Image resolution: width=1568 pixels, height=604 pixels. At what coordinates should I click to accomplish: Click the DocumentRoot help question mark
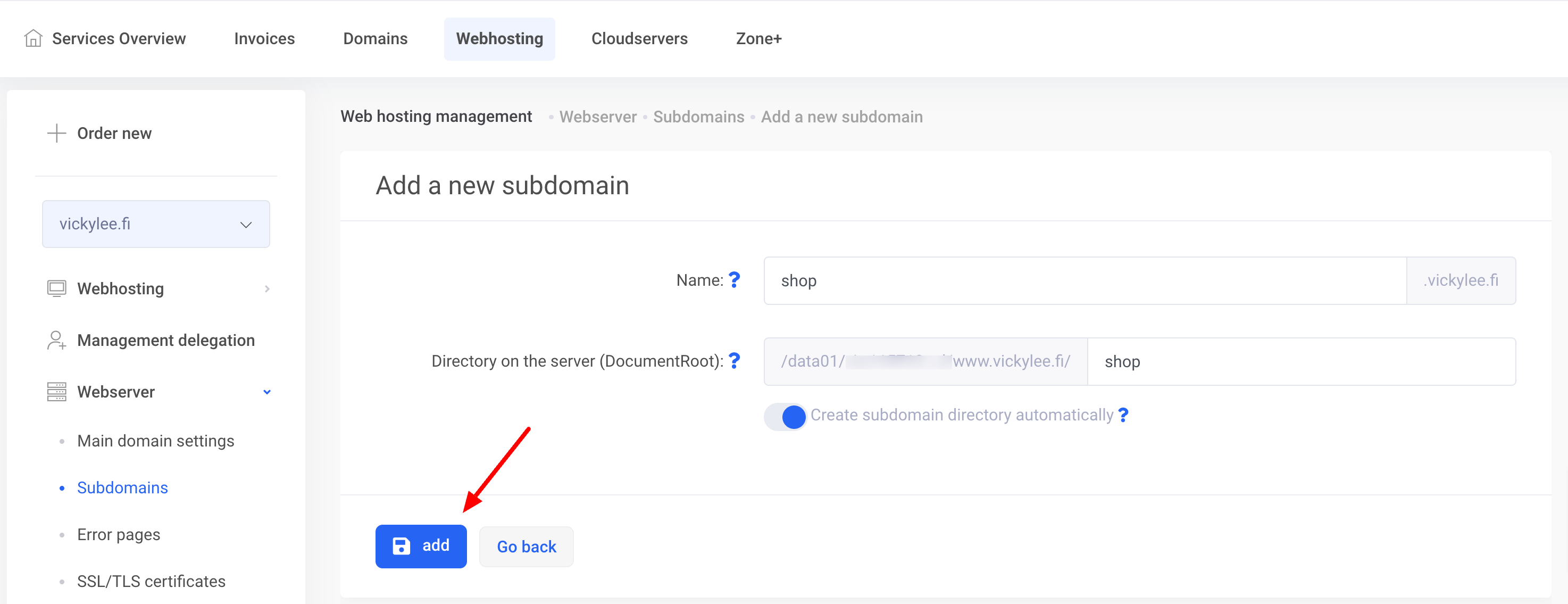click(735, 361)
